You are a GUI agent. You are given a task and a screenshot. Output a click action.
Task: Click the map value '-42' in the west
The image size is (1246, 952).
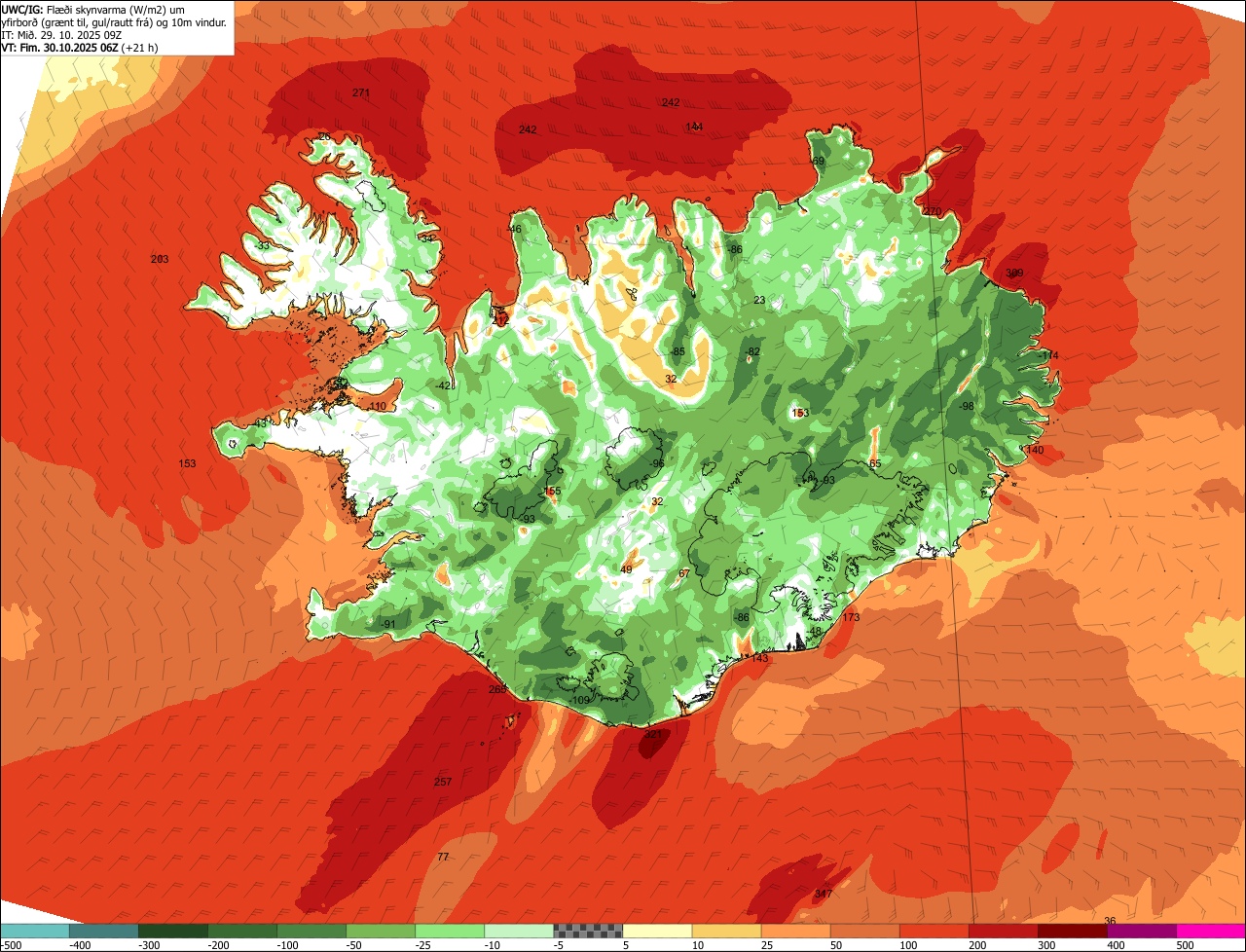445,386
